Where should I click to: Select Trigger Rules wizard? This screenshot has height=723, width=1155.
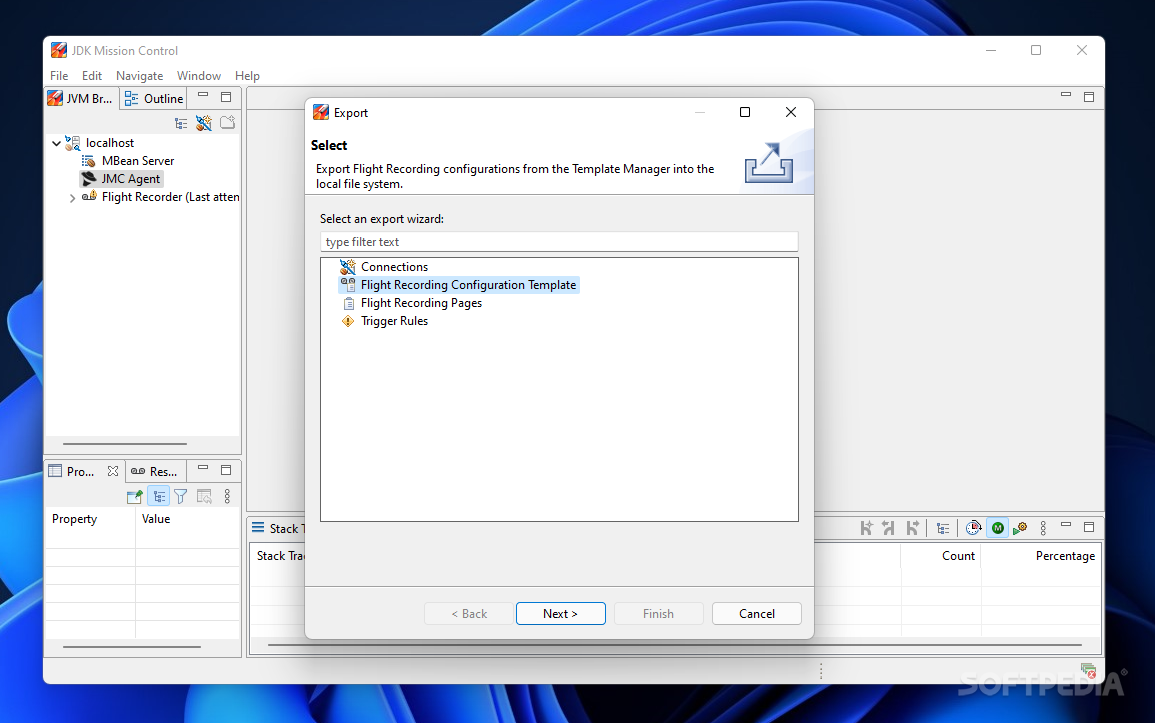click(394, 321)
